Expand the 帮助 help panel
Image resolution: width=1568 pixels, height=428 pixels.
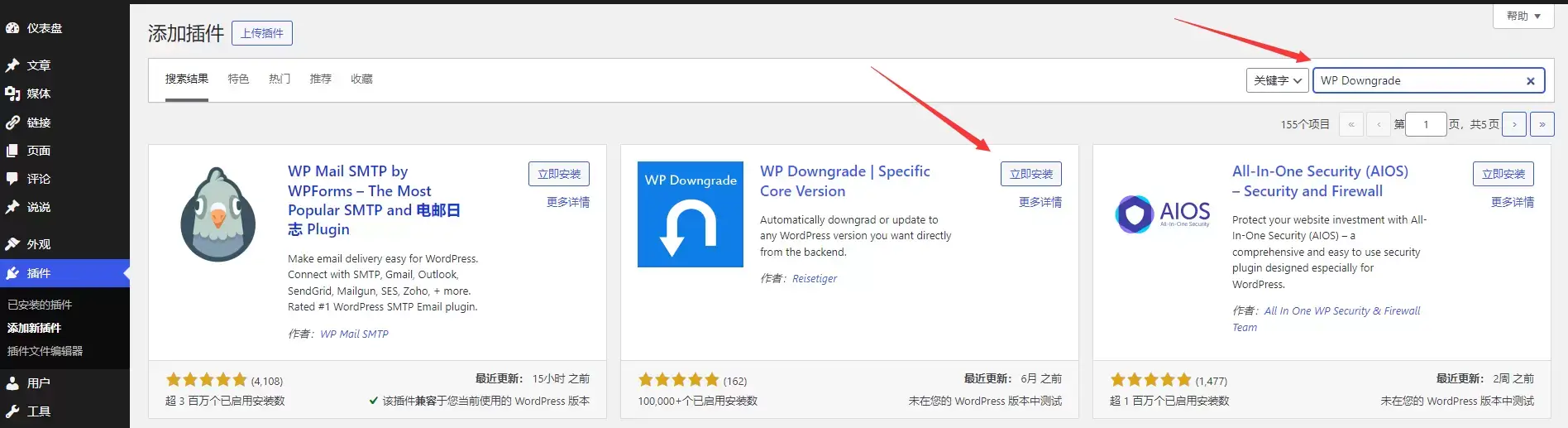click(1523, 16)
